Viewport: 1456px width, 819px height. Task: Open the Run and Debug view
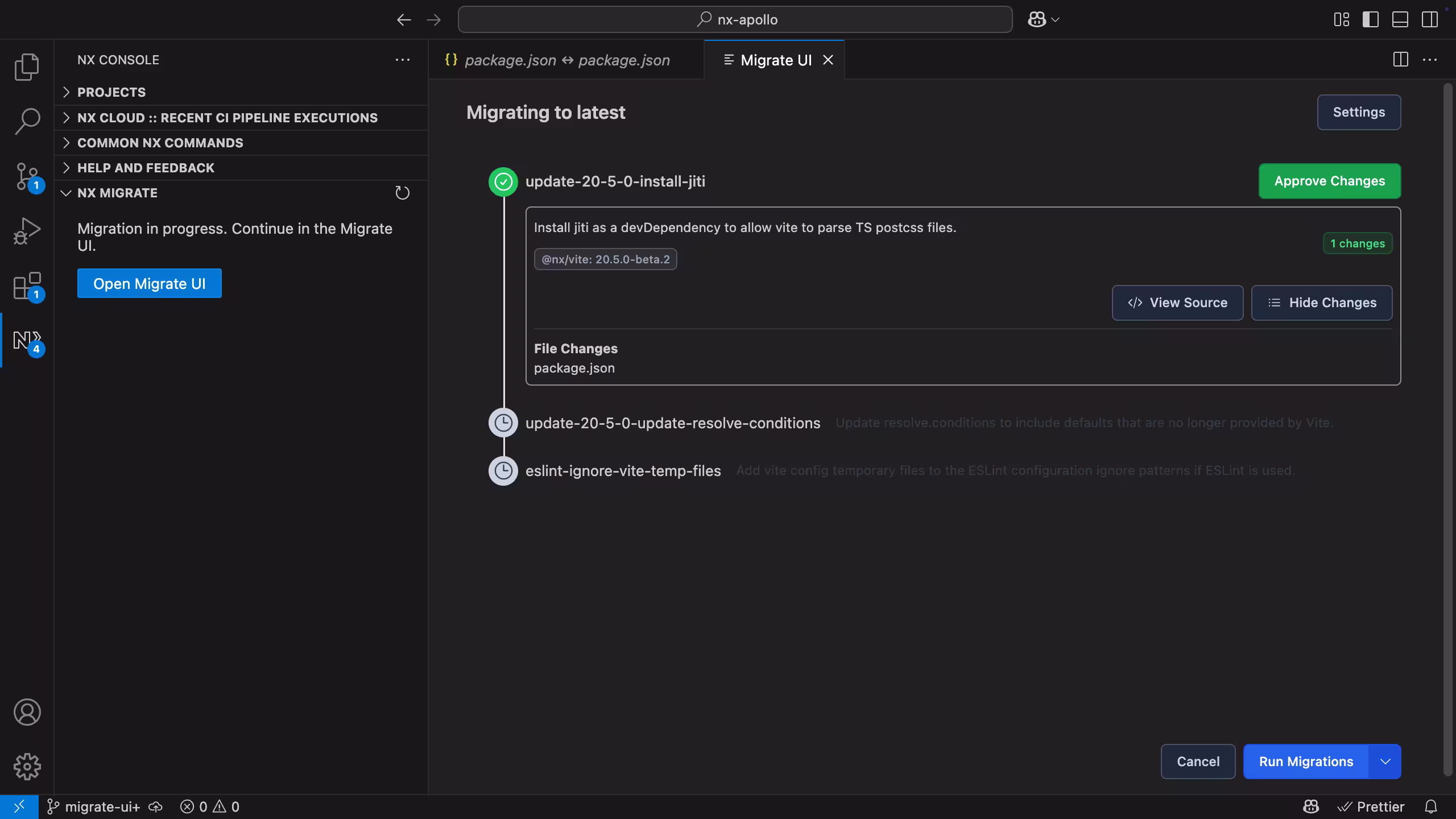coord(27,230)
